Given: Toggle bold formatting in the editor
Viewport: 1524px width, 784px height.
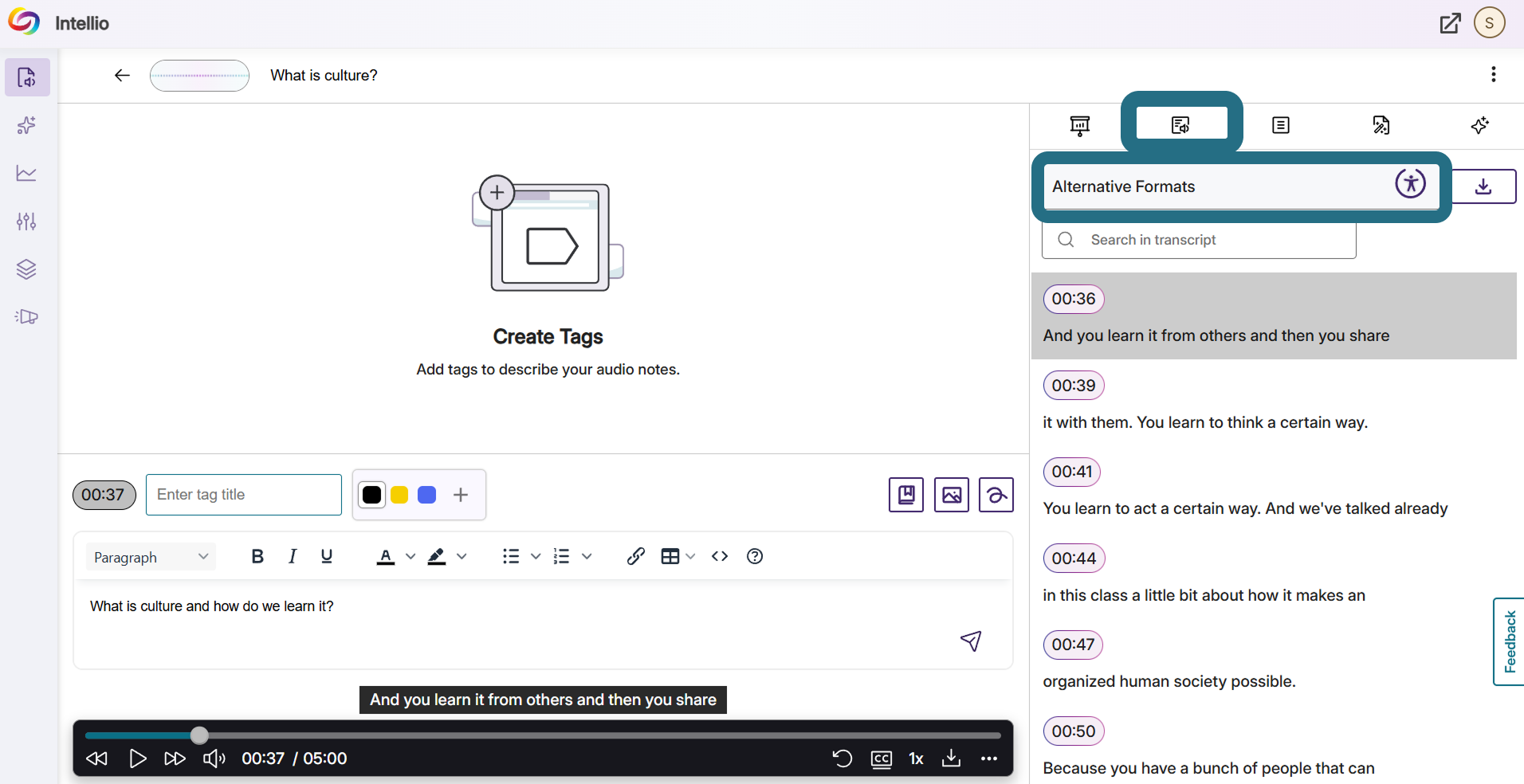Looking at the screenshot, I should [x=257, y=556].
